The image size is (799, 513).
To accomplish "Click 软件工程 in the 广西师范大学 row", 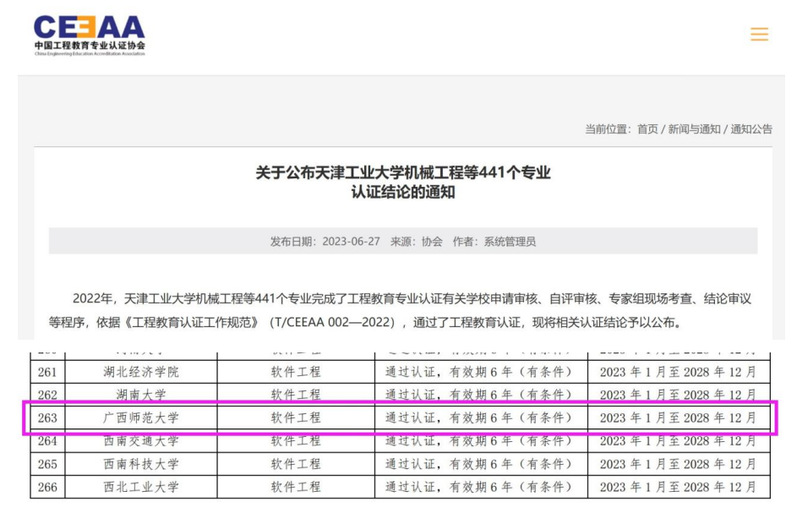I will click(x=296, y=417).
